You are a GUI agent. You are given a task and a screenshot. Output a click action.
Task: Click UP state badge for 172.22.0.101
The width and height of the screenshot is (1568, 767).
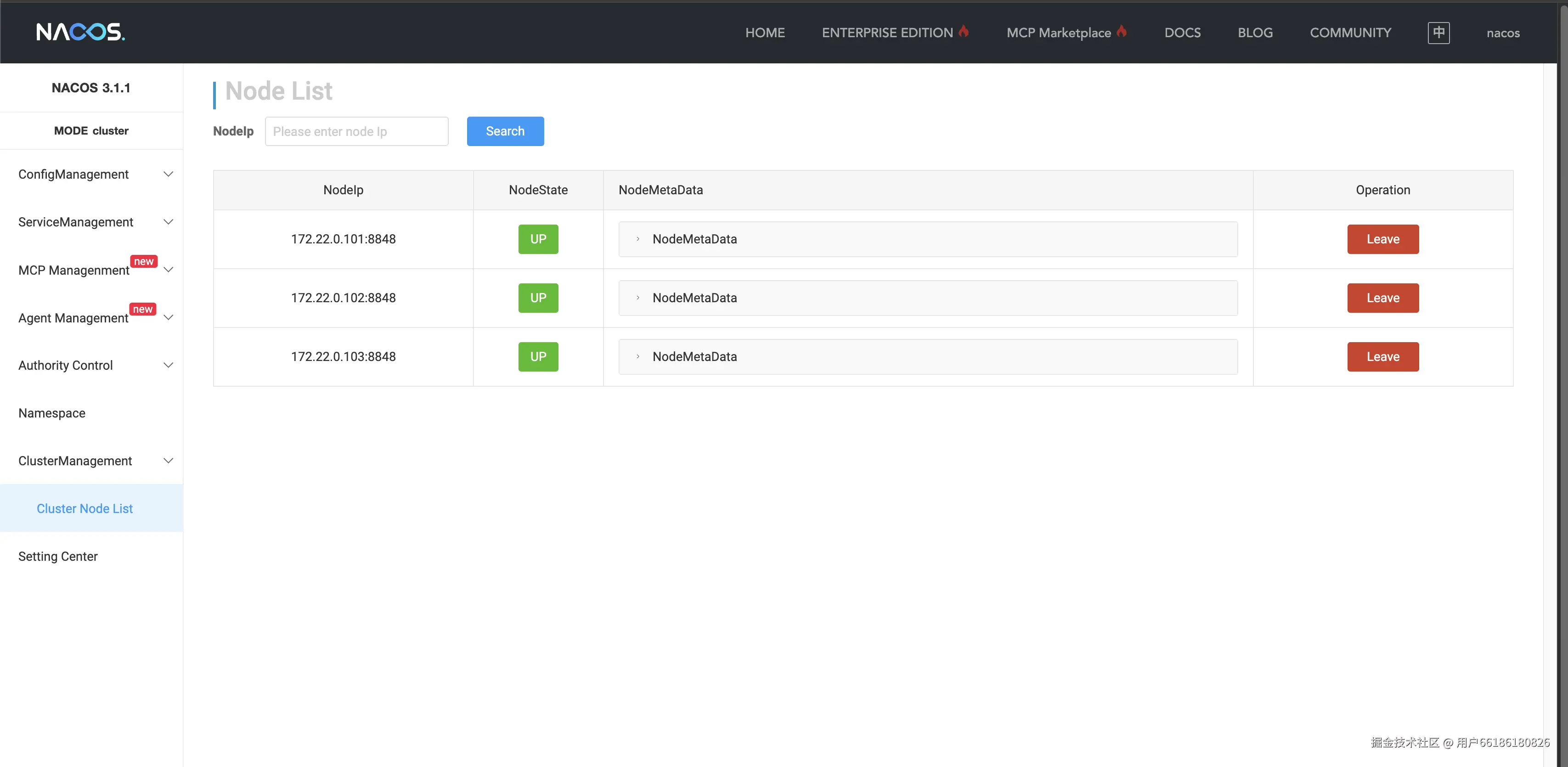(x=538, y=239)
